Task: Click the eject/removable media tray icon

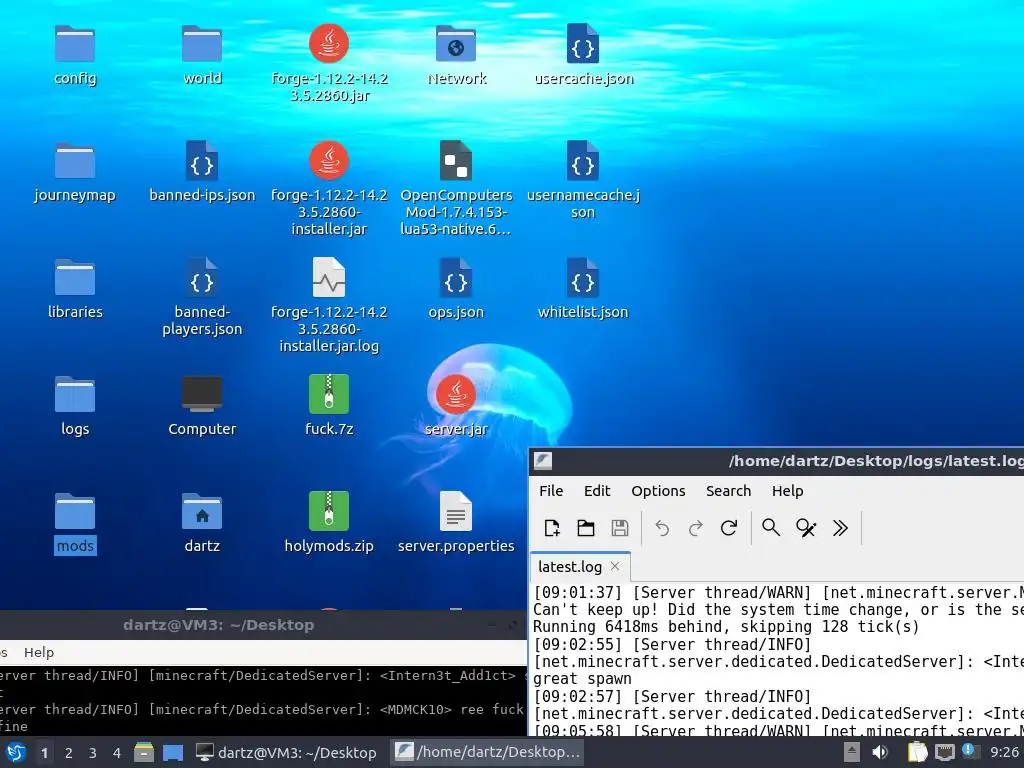Action: click(x=851, y=752)
